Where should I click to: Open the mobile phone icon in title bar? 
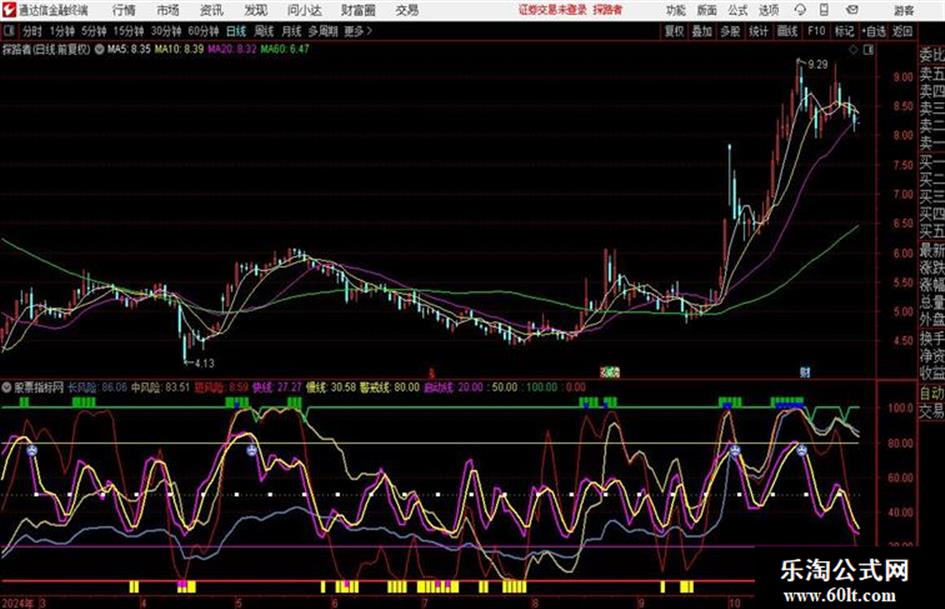(x=823, y=10)
